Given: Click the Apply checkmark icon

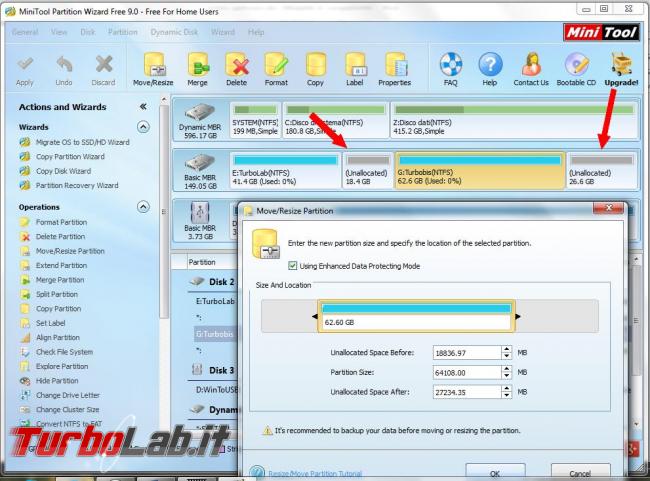Looking at the screenshot, I should 25,65.
